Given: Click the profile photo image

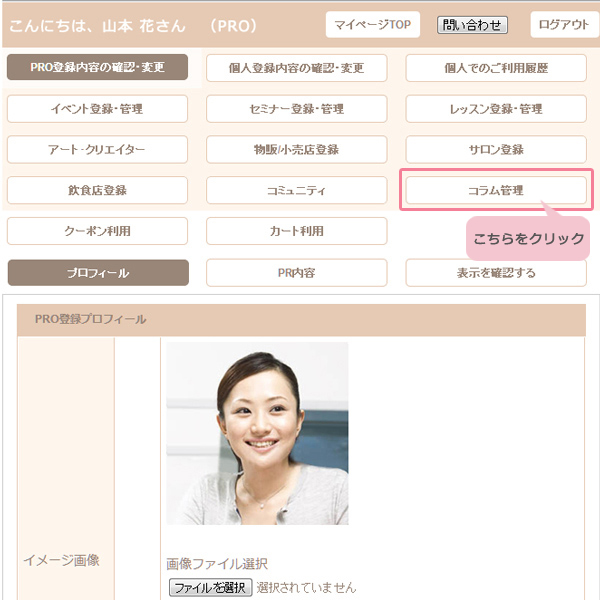Looking at the screenshot, I should [257, 434].
